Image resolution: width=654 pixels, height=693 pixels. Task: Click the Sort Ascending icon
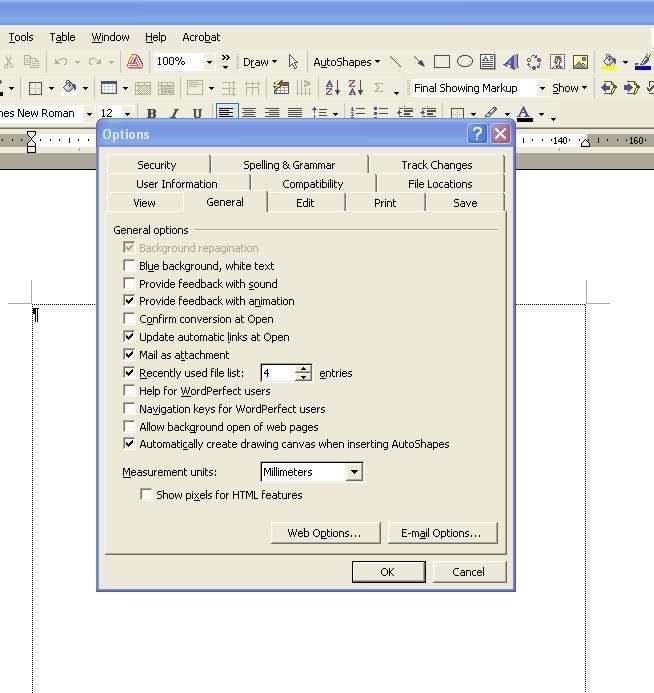pyautogui.click(x=332, y=88)
